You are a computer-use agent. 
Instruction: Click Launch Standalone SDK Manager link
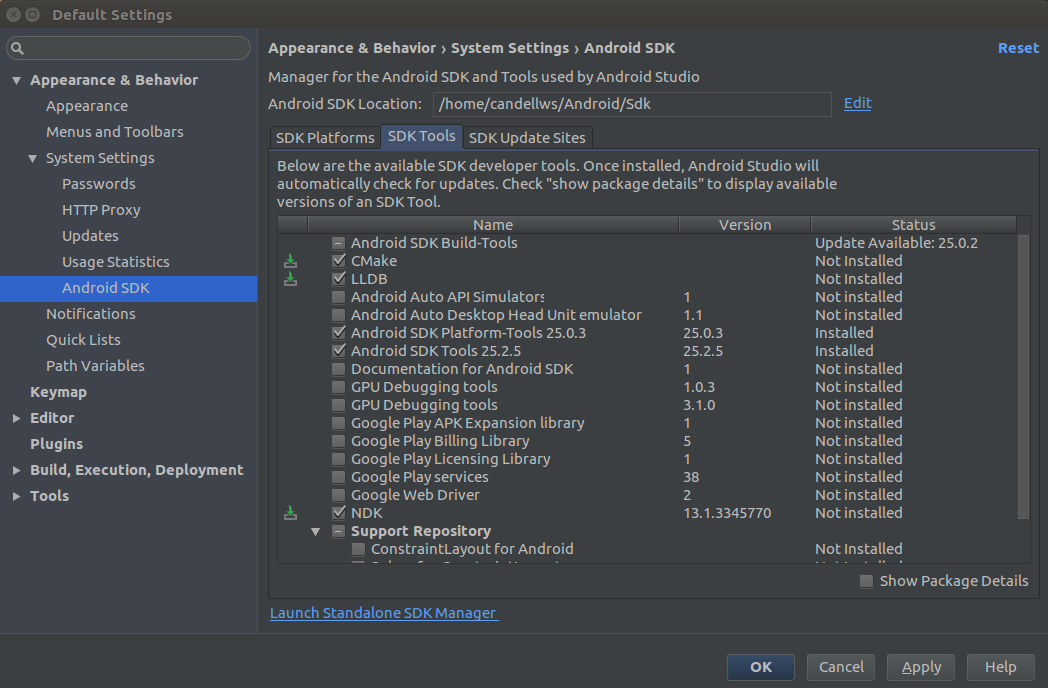[x=384, y=613]
